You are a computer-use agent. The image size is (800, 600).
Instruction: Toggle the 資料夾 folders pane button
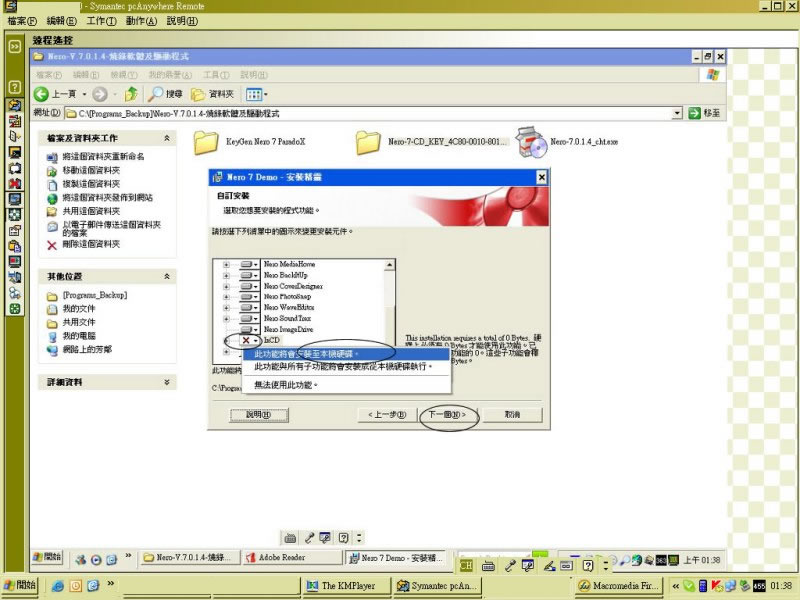coord(212,94)
